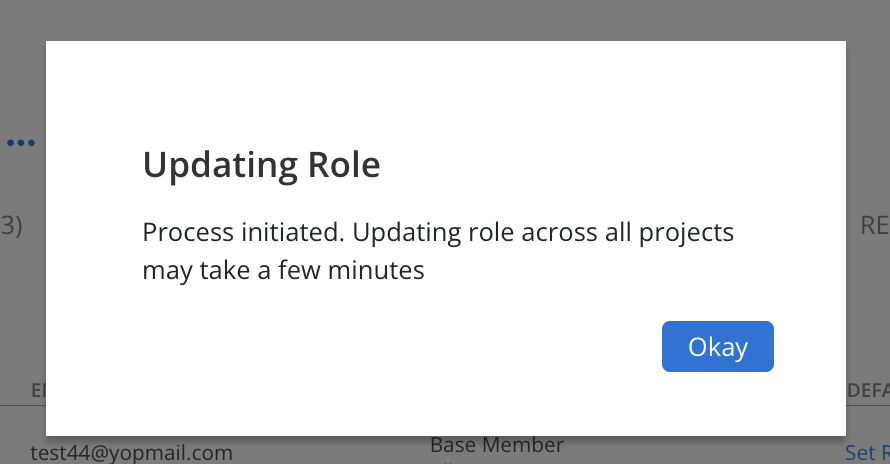The image size is (890, 464).
Task: Click the partially hidden RE label at right
Action: pos(875,225)
